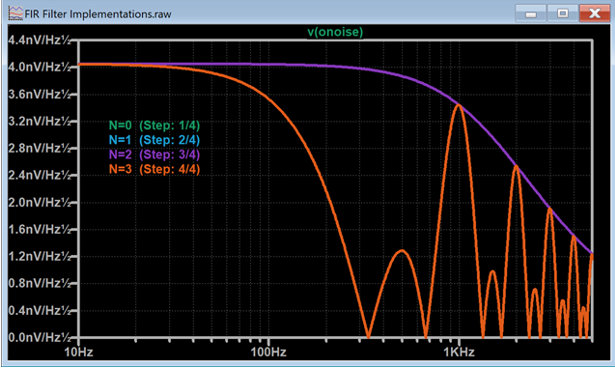Viewport: 615px width, 369px height.
Task: Click the waveform icon in title bar
Action: click(x=15, y=13)
